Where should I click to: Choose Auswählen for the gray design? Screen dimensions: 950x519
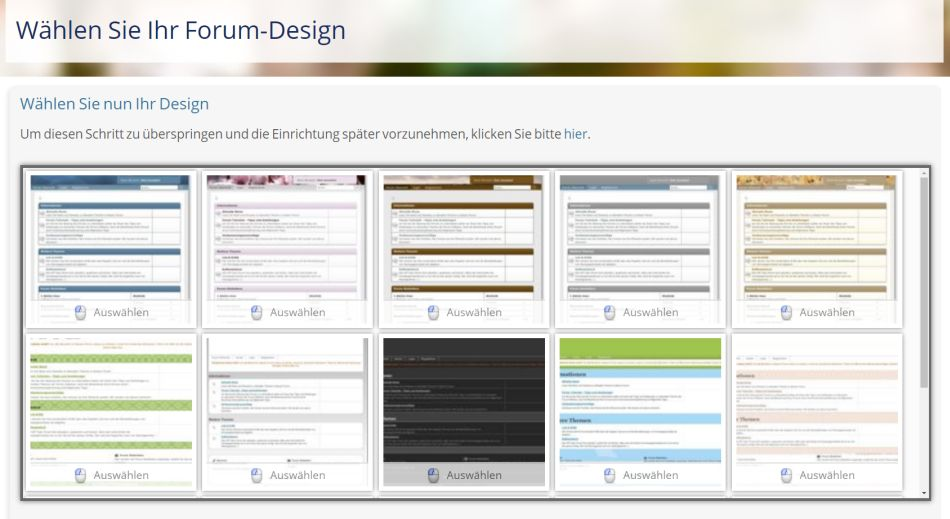(x=650, y=312)
